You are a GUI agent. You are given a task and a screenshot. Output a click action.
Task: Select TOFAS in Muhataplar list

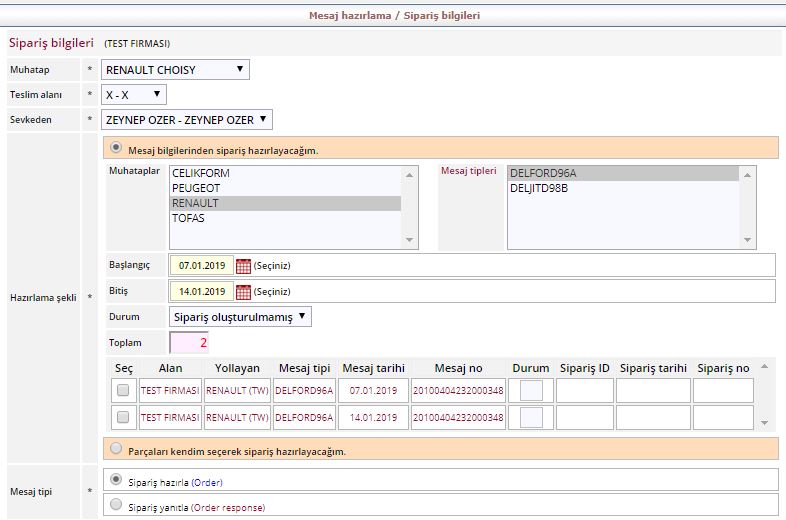tap(188, 218)
